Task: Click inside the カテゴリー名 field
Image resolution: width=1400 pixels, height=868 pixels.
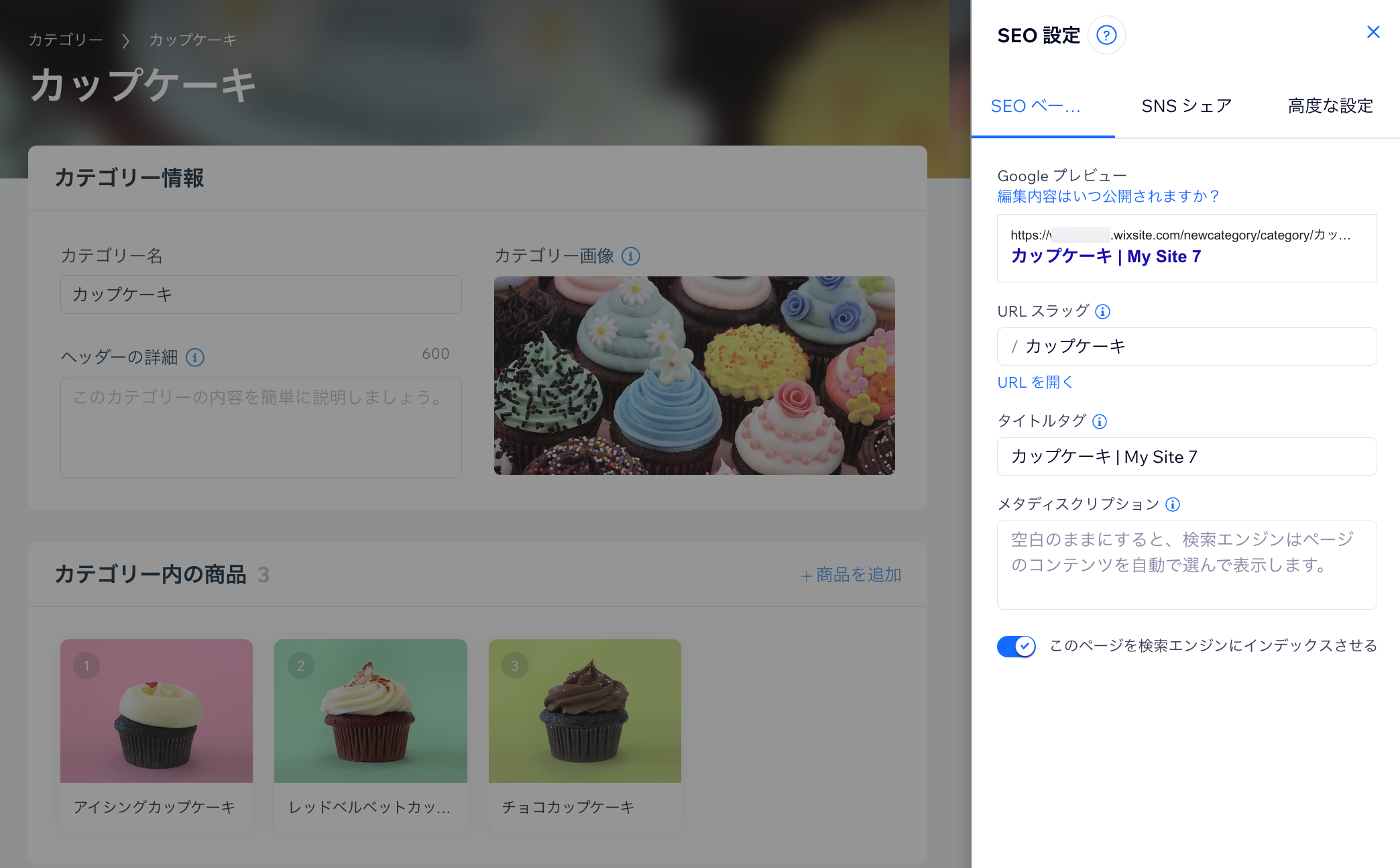Action: 261,294
